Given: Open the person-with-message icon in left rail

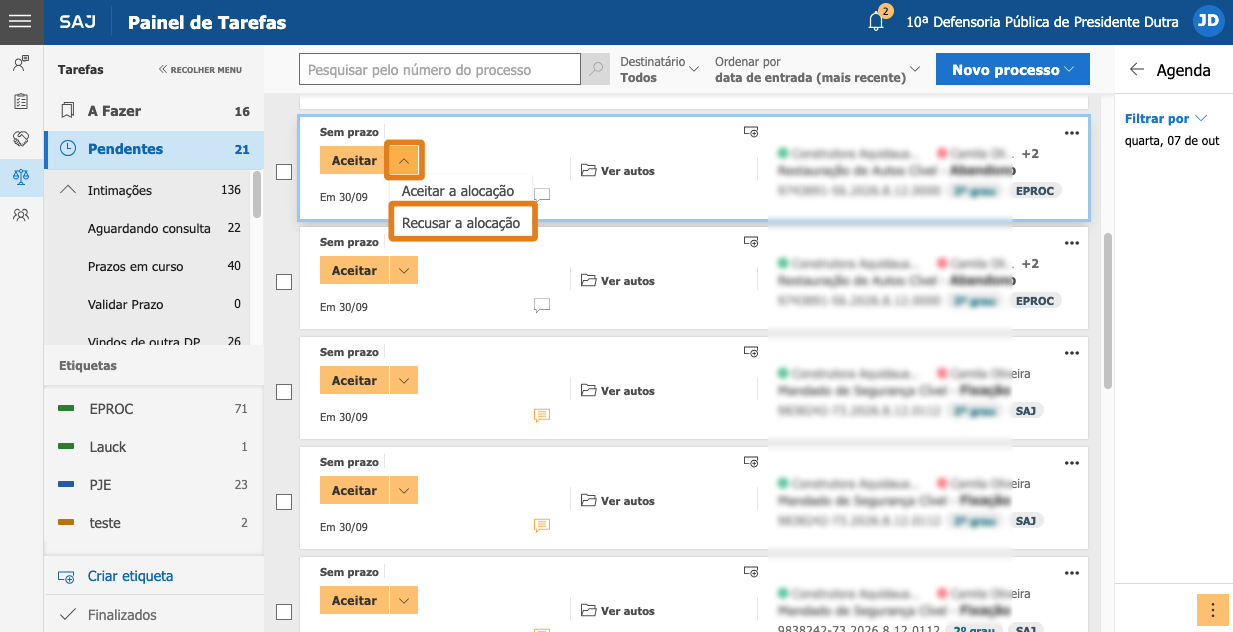Looking at the screenshot, I should [x=20, y=64].
